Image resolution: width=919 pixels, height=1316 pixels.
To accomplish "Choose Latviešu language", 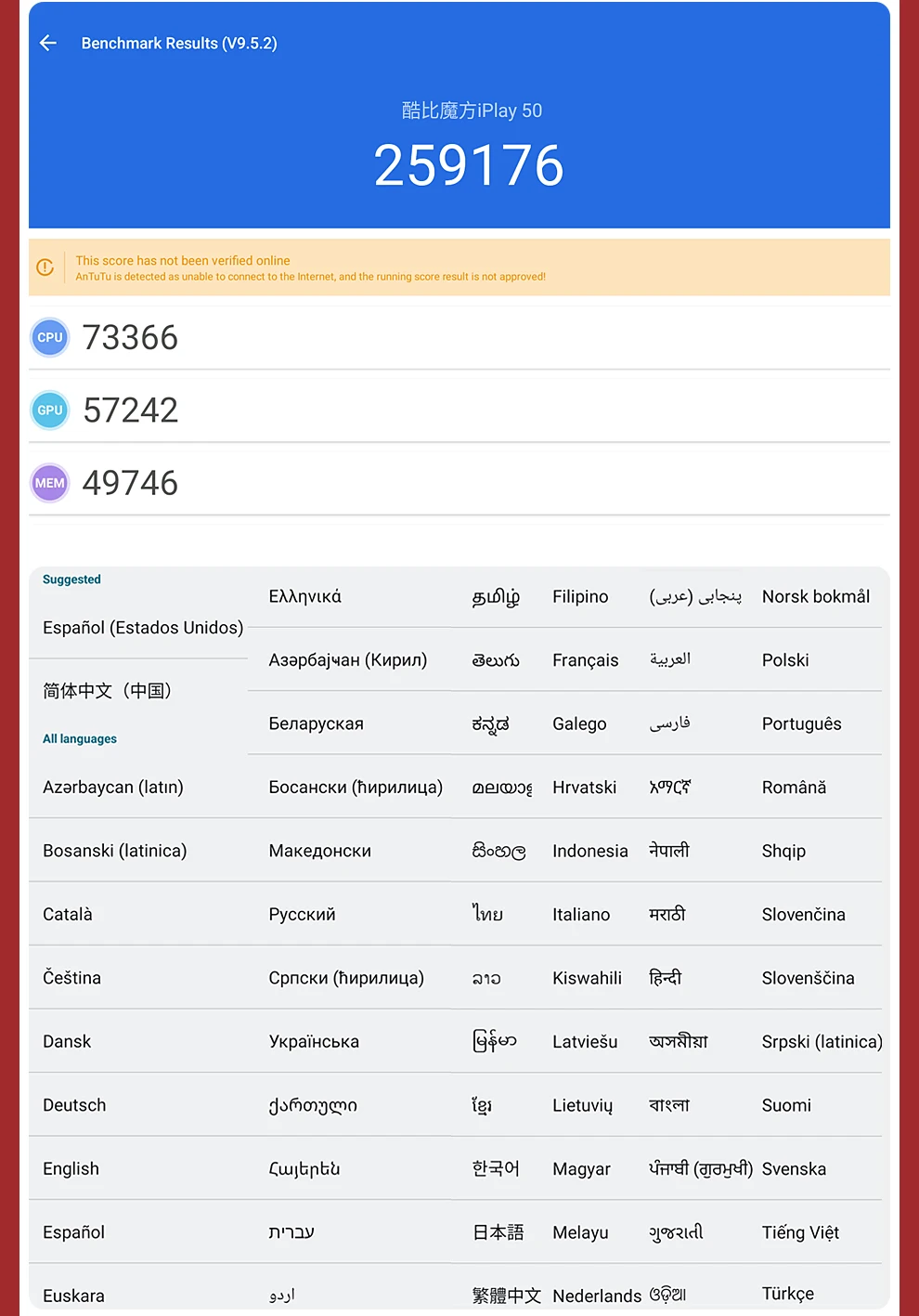I will (585, 1042).
